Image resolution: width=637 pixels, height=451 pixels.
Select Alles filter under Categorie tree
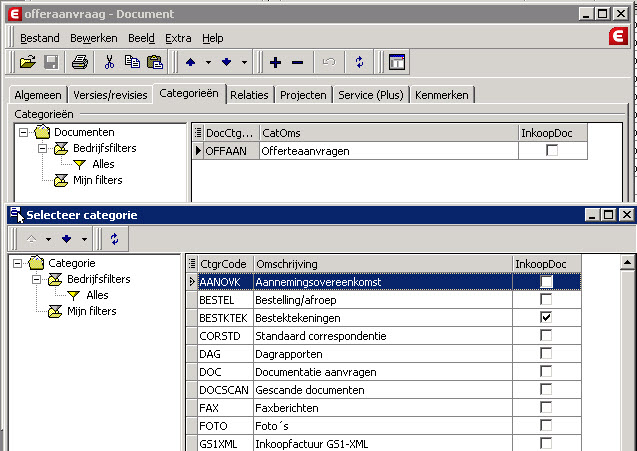97,295
